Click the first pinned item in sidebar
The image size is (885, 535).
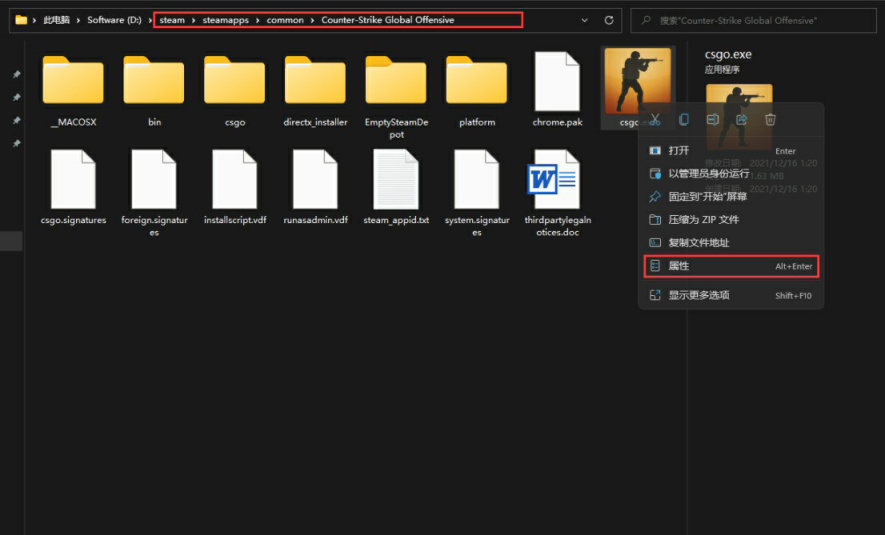pos(16,74)
